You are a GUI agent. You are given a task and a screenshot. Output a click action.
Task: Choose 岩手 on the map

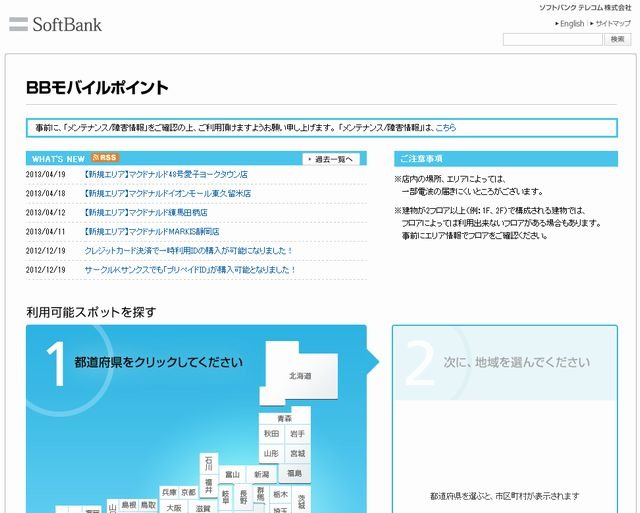click(x=297, y=434)
